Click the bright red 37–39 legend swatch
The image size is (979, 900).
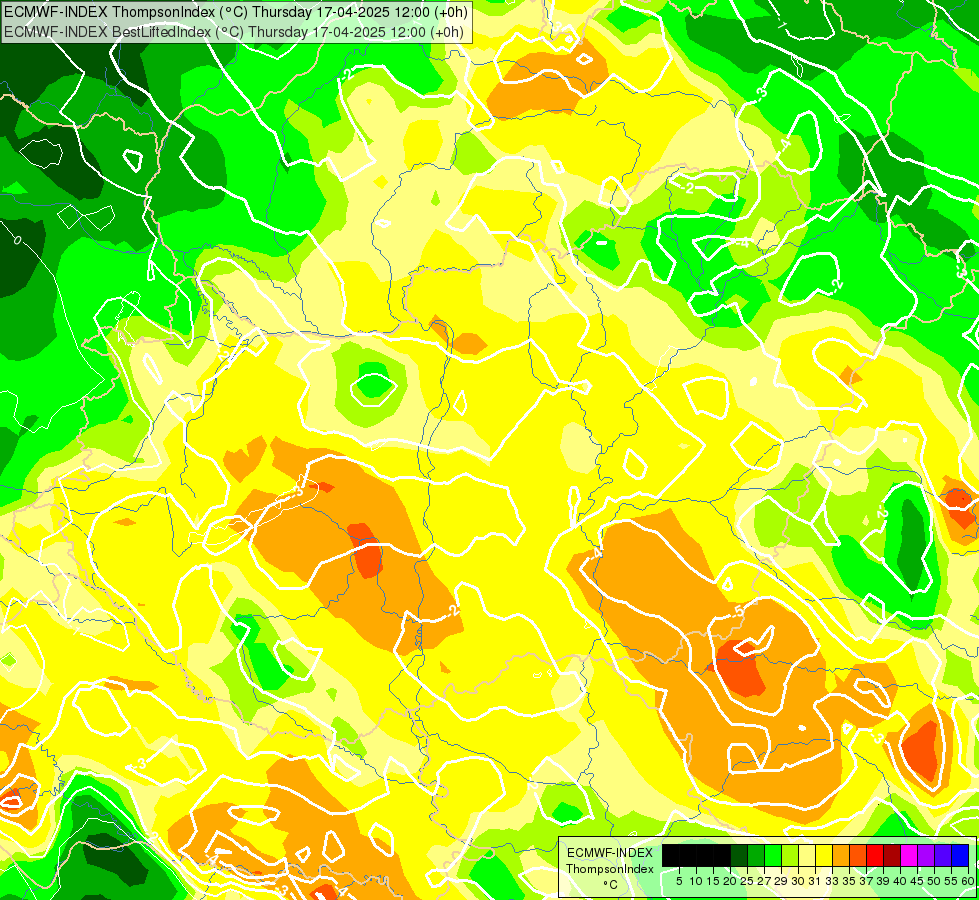[875, 855]
